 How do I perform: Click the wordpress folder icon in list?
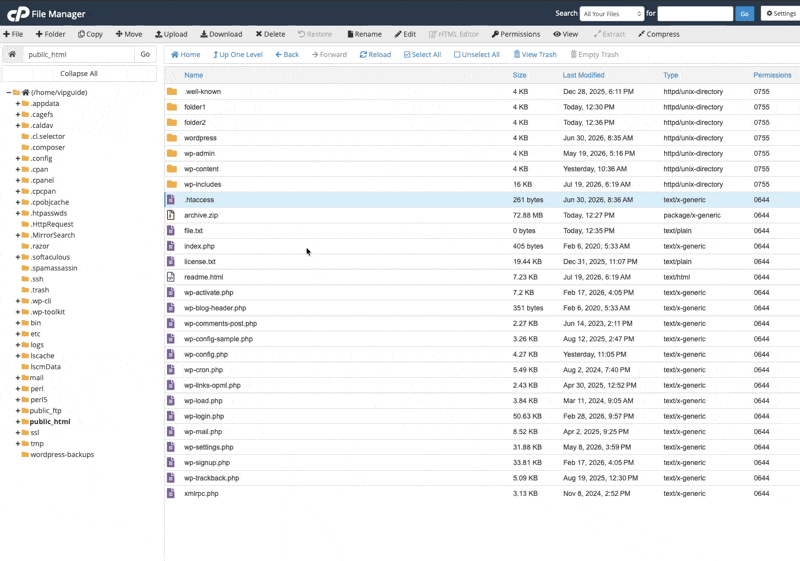click(x=172, y=138)
